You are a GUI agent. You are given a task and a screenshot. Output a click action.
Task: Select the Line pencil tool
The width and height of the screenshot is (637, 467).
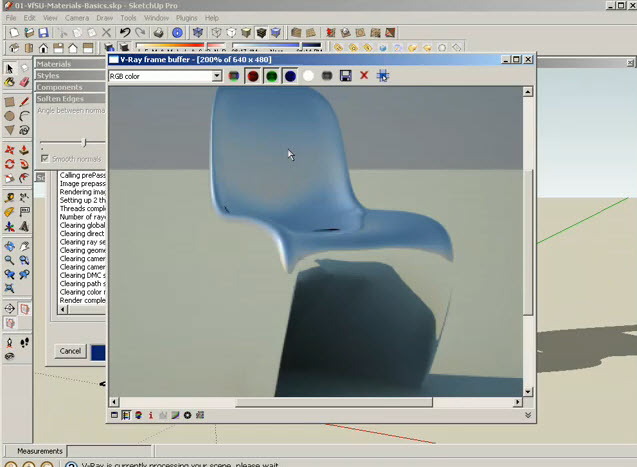(24, 102)
